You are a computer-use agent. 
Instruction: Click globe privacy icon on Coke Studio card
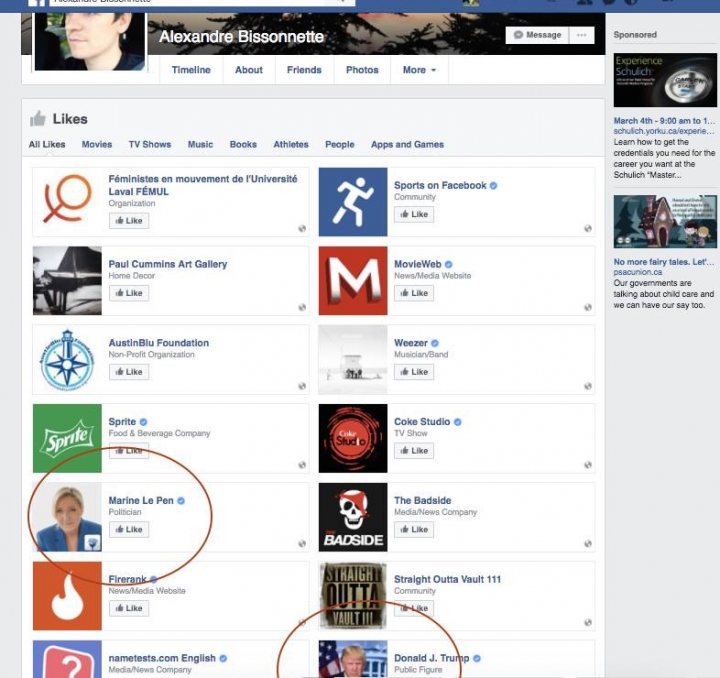588,465
